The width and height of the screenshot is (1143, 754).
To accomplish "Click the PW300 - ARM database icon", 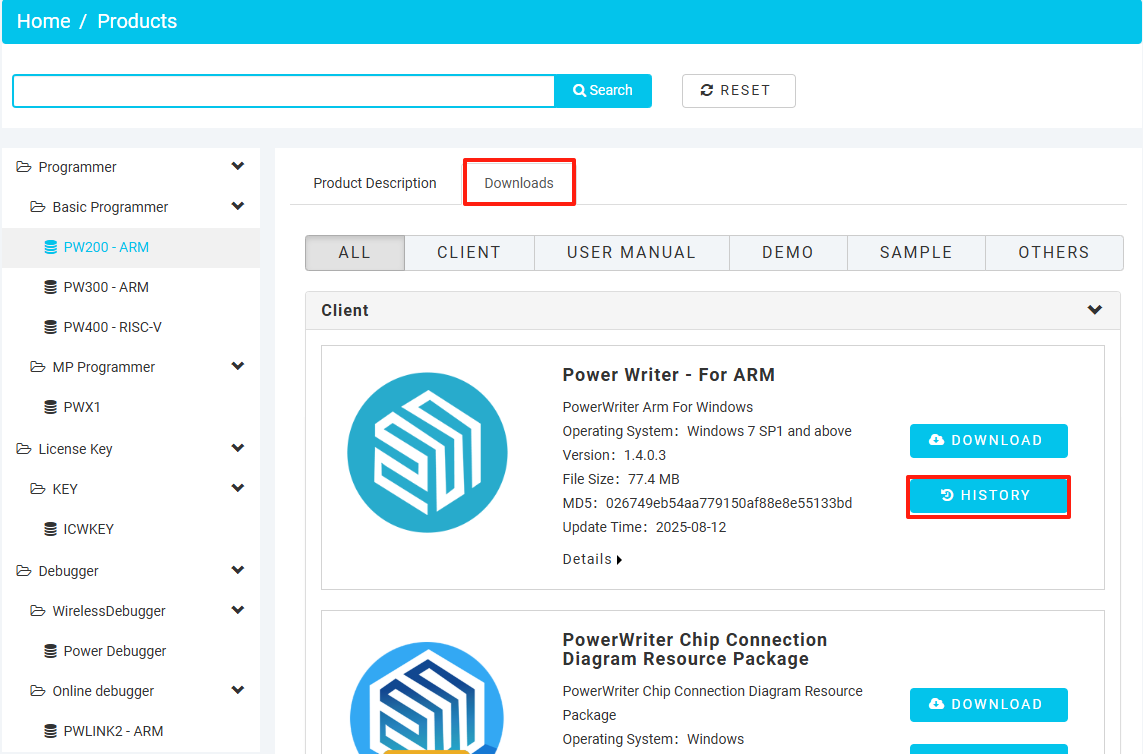I will [x=50, y=287].
